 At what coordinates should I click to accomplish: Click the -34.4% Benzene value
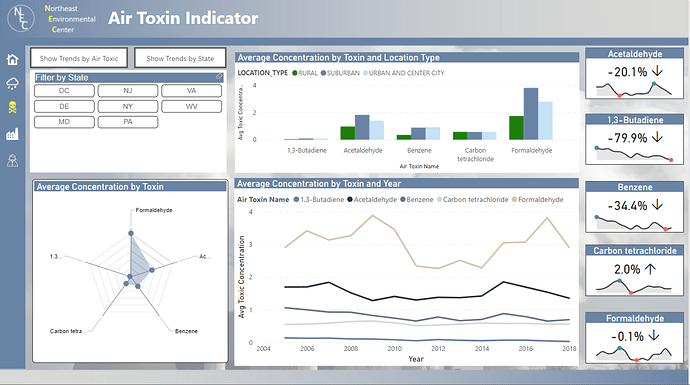[628, 205]
